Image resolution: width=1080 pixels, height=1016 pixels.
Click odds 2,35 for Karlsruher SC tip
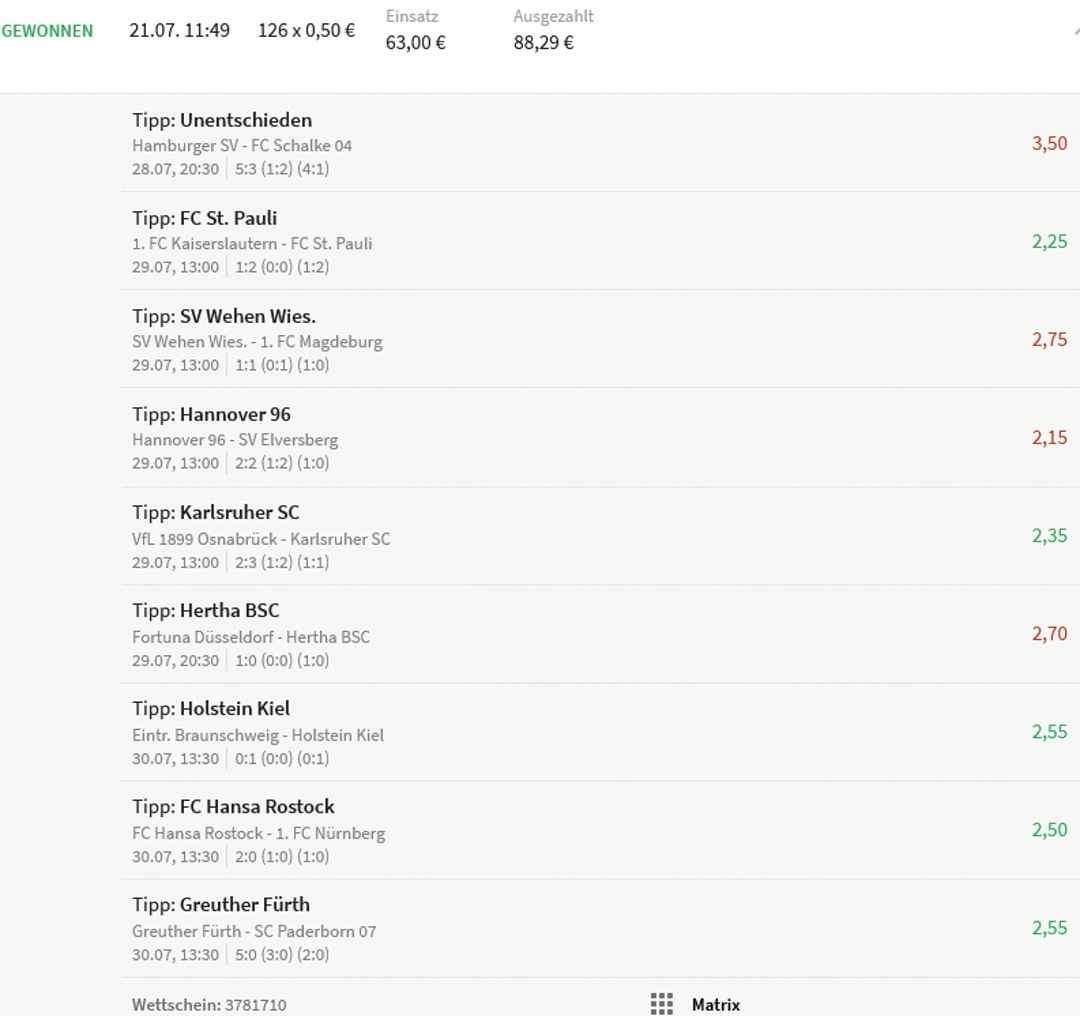[1049, 536]
